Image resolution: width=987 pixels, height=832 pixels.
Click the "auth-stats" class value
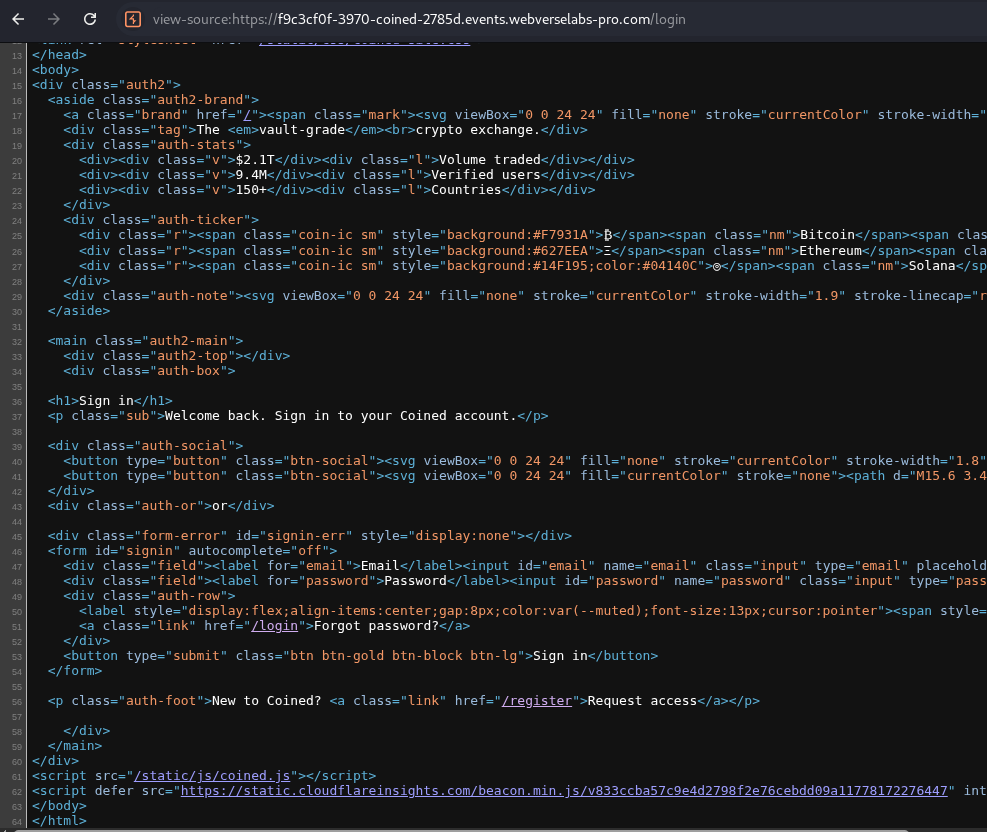(x=196, y=145)
